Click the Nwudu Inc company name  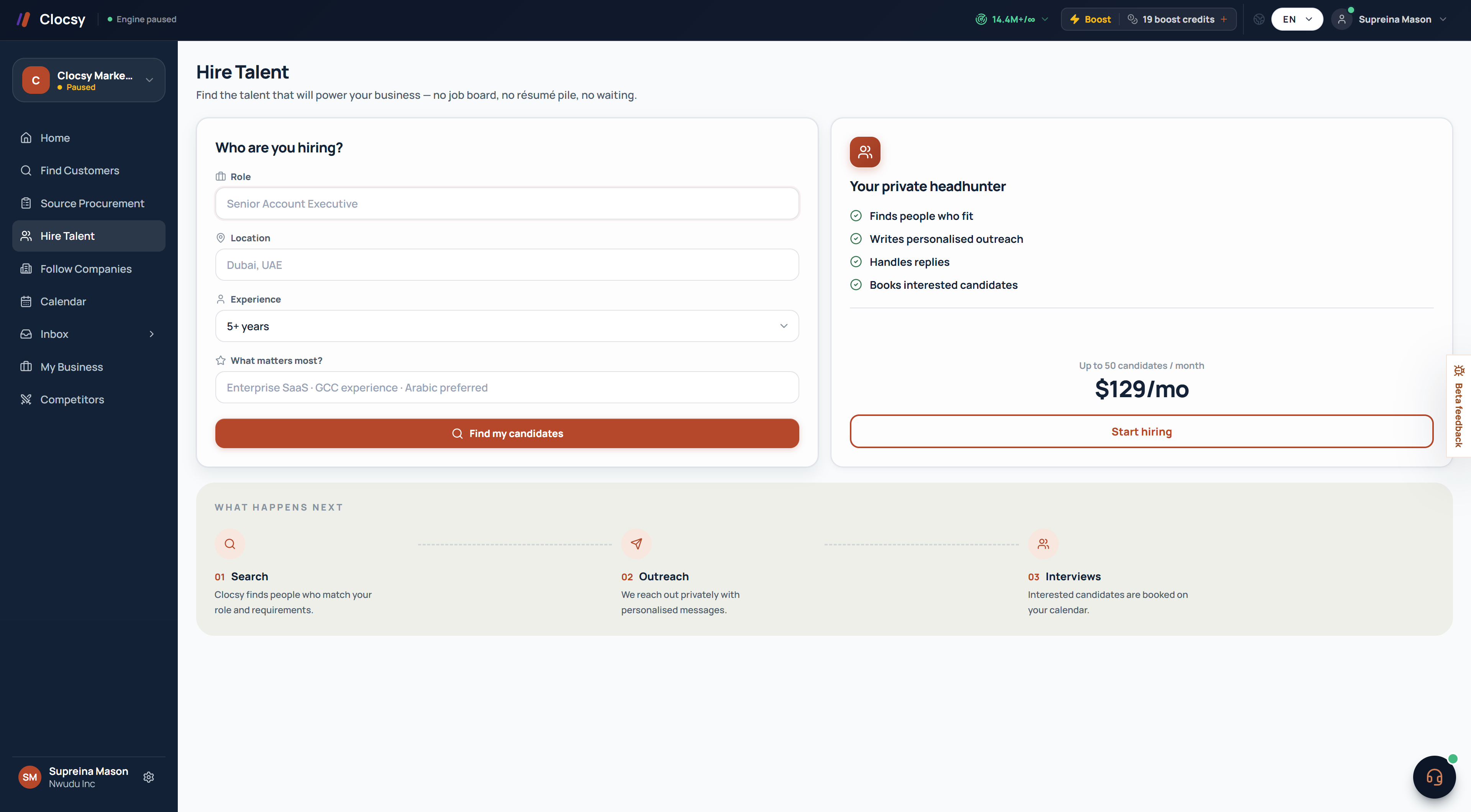click(72, 784)
